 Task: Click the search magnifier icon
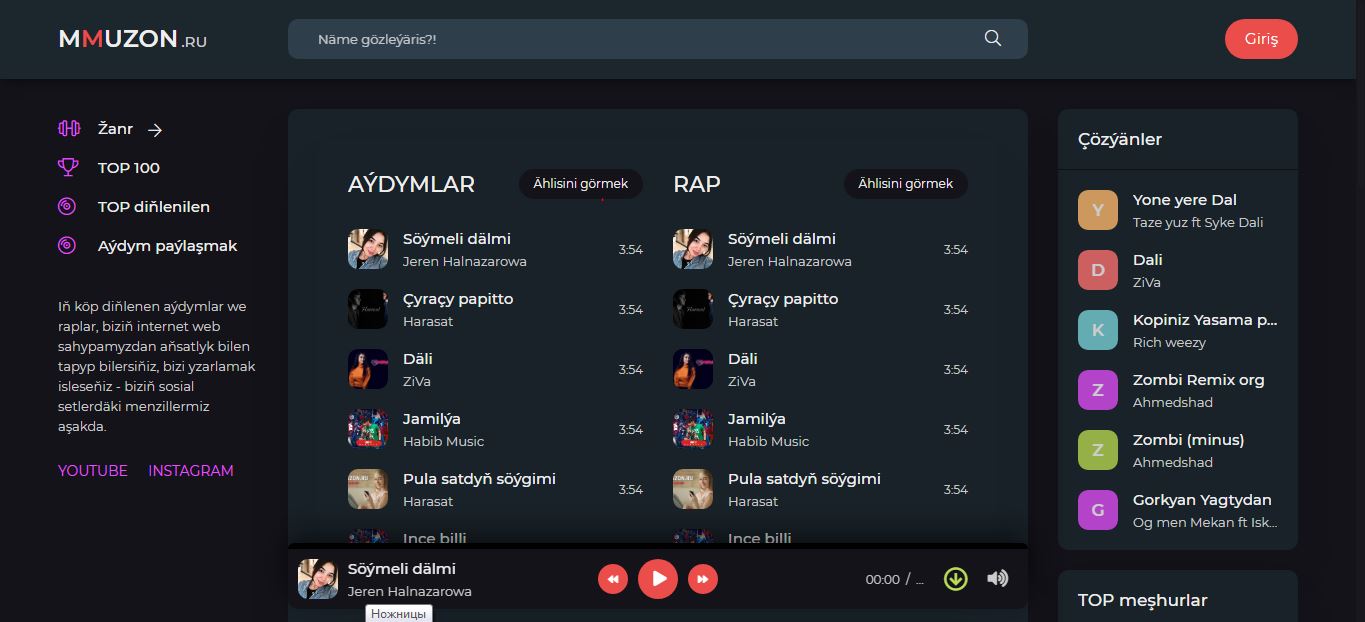[992, 39]
